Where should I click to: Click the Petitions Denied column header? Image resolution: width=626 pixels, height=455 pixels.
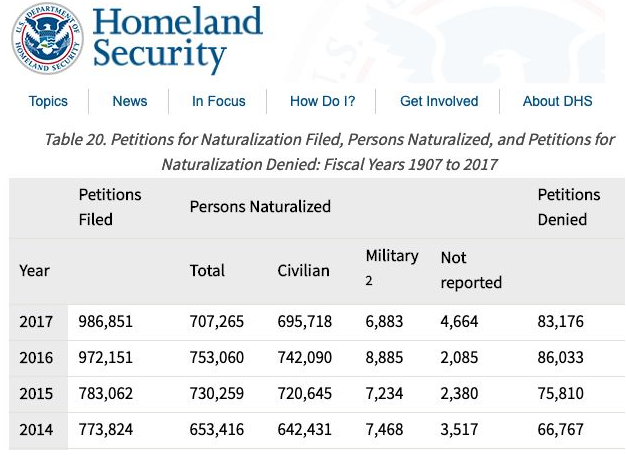pyautogui.click(x=569, y=207)
